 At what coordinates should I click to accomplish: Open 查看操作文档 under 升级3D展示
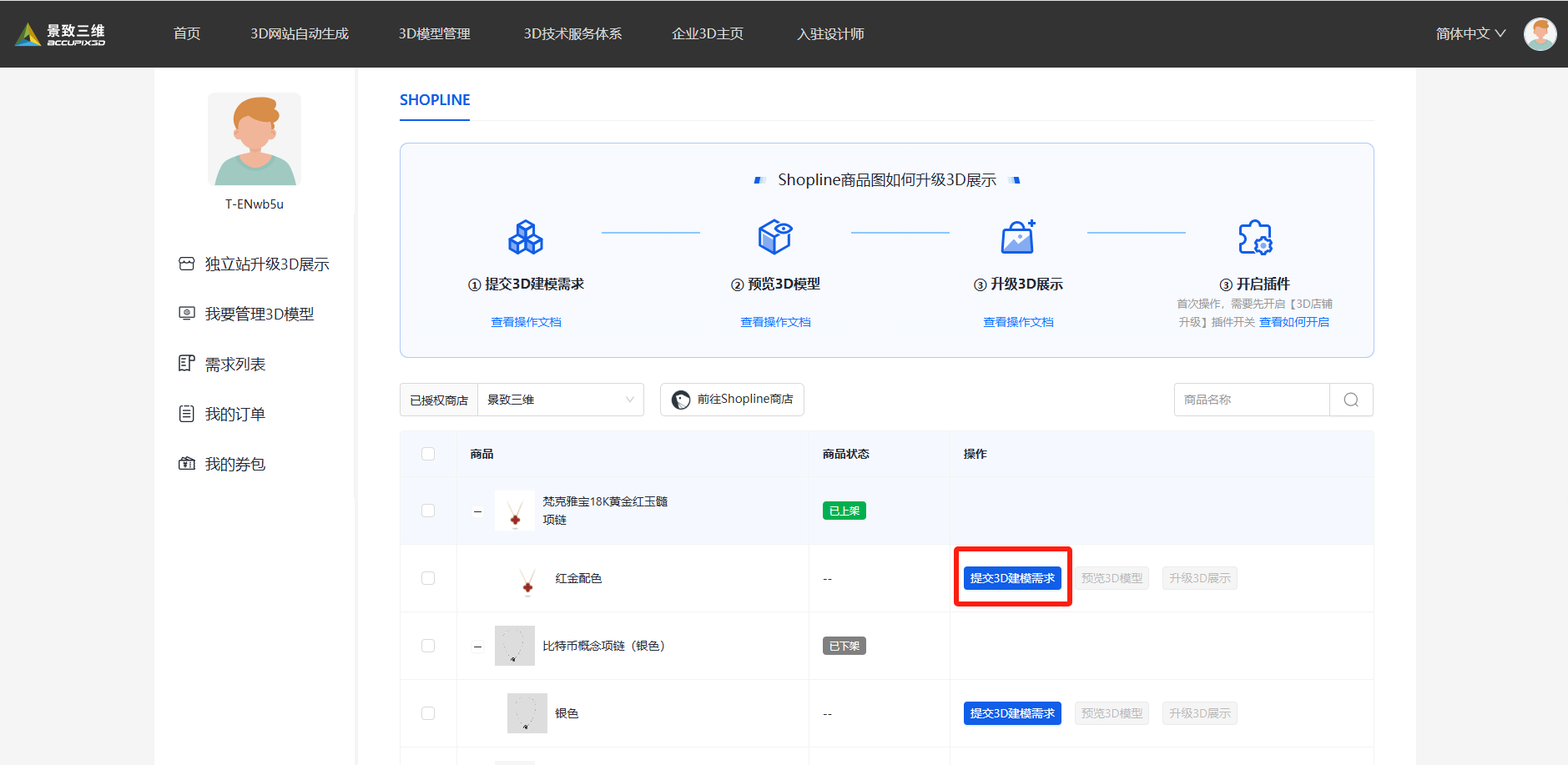[1018, 322]
